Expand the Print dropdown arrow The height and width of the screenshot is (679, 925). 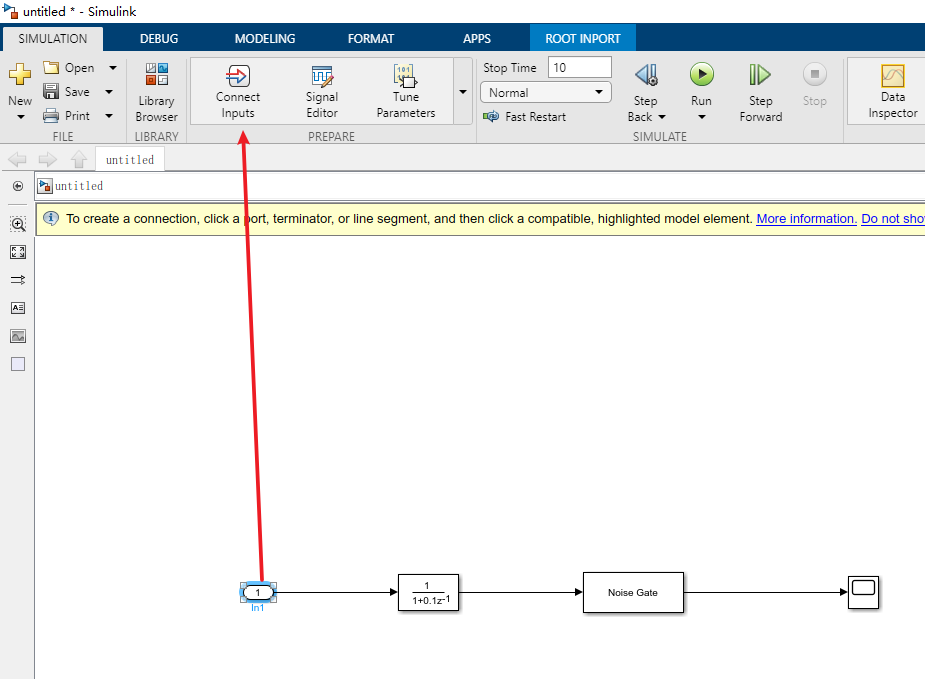coord(109,116)
